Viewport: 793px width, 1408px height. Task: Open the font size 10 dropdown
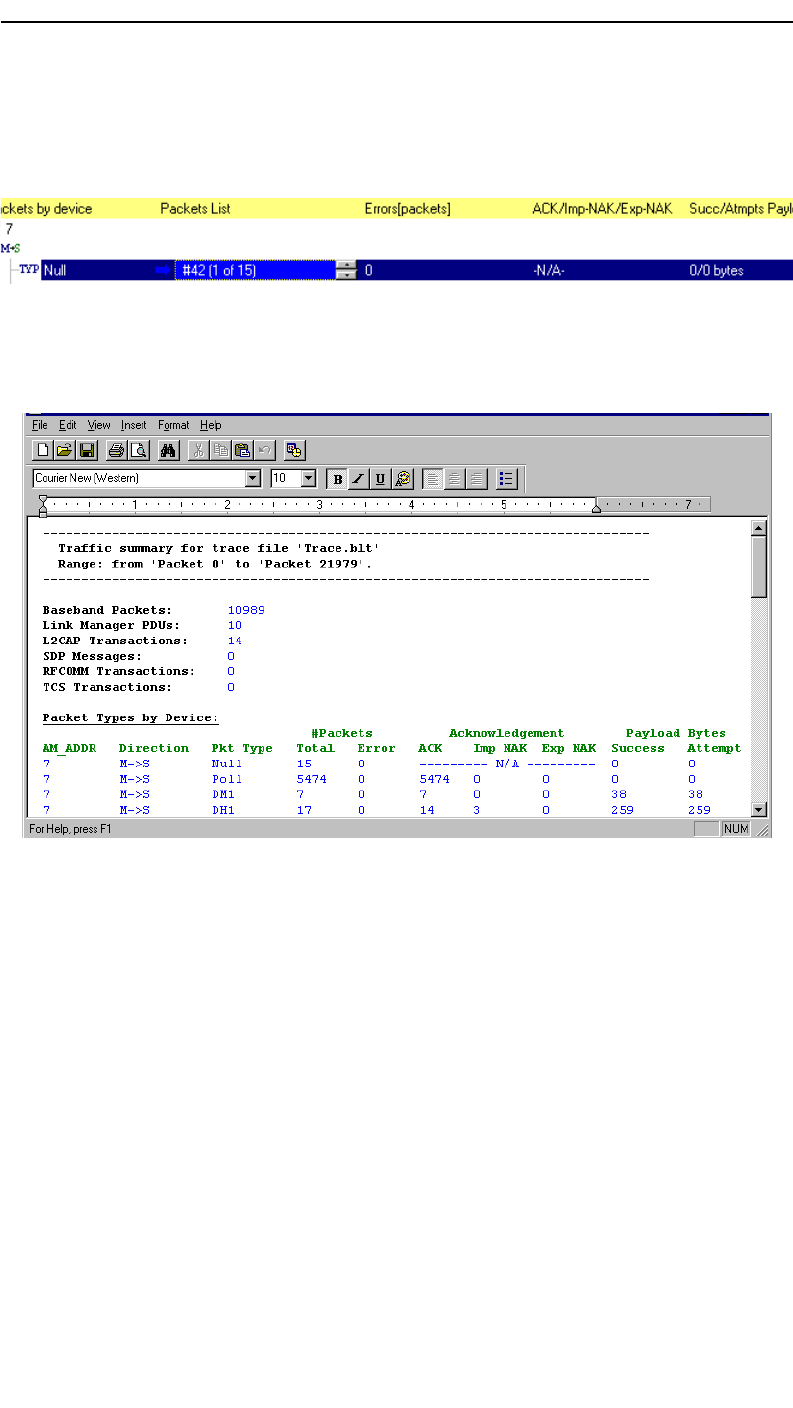[308, 479]
